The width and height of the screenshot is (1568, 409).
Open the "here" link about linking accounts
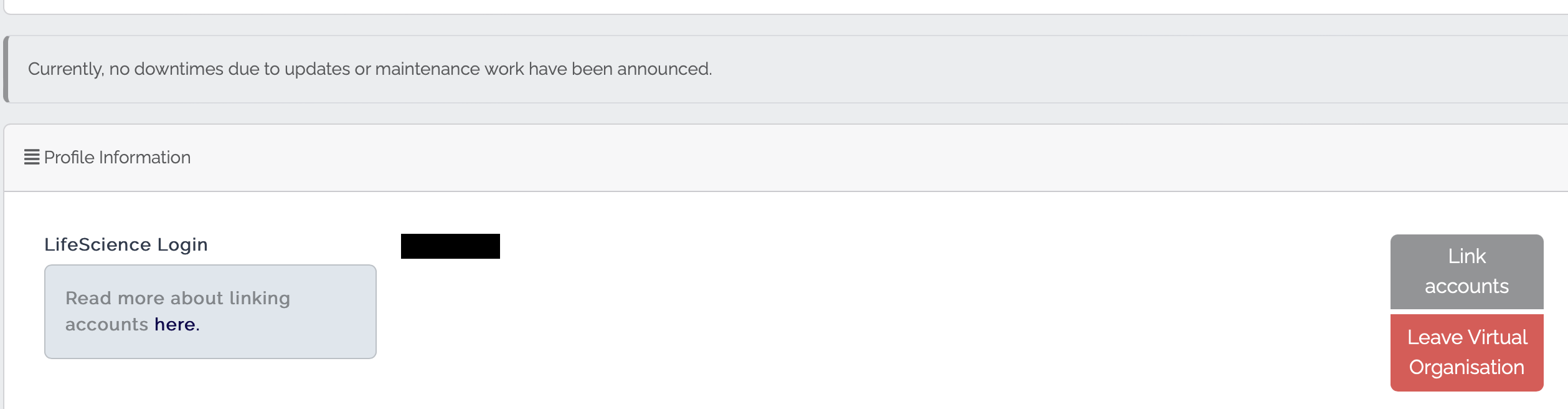[x=175, y=325]
